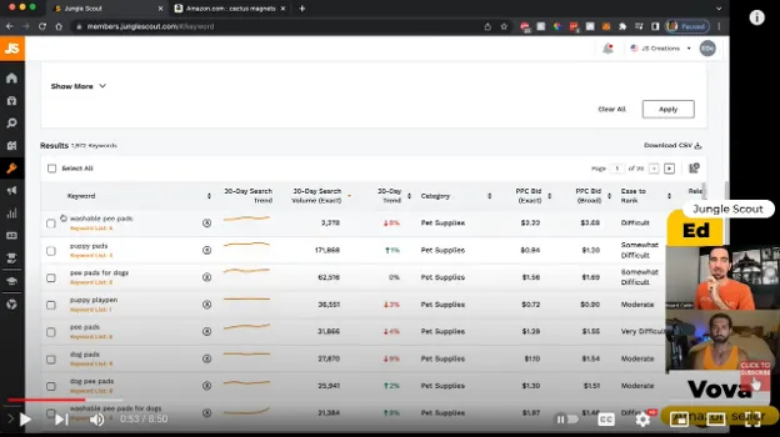This screenshot has height=437, width=780.
Task: Click the Apply filters button
Action: 668,109
